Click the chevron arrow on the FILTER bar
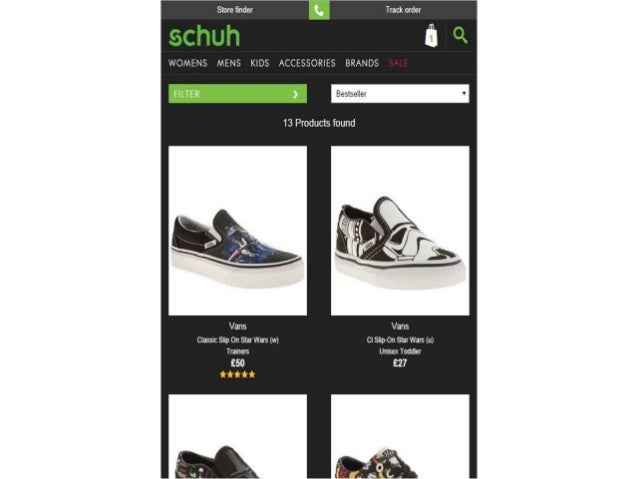The height and width of the screenshot is (479, 638). pos(296,94)
